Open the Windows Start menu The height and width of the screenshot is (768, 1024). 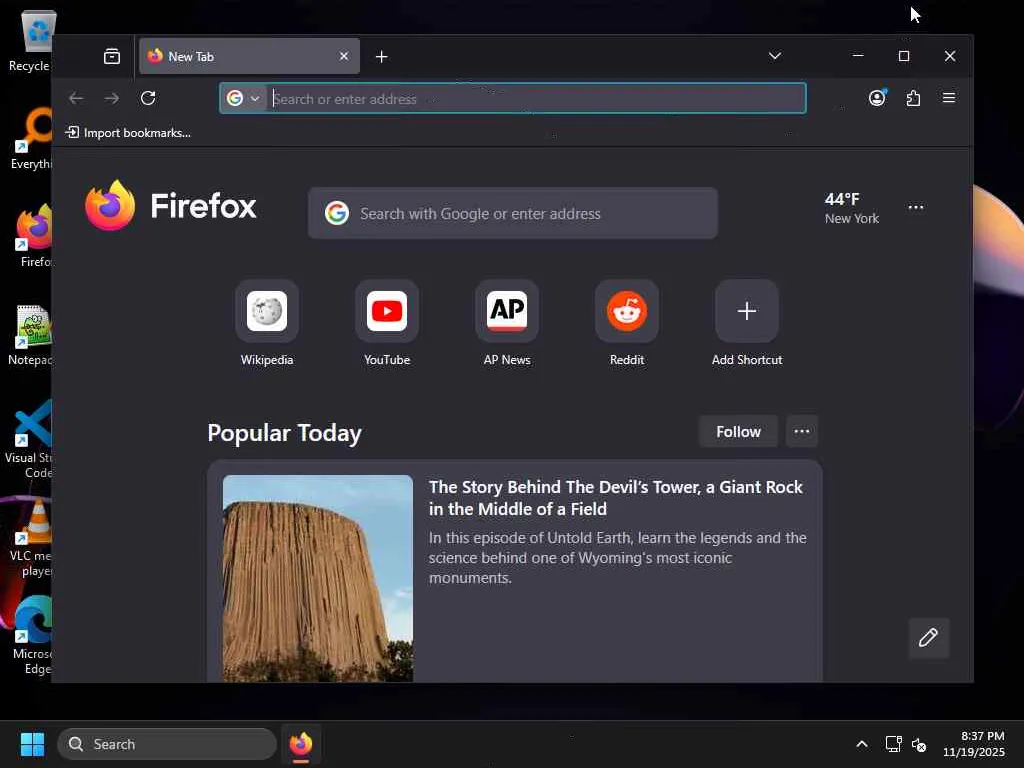[32, 744]
